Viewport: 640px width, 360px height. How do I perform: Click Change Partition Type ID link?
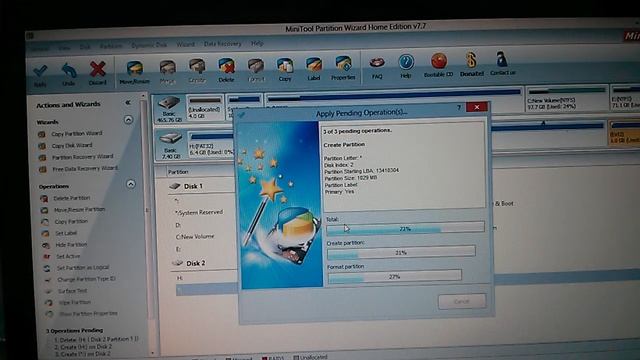[x=86, y=280]
